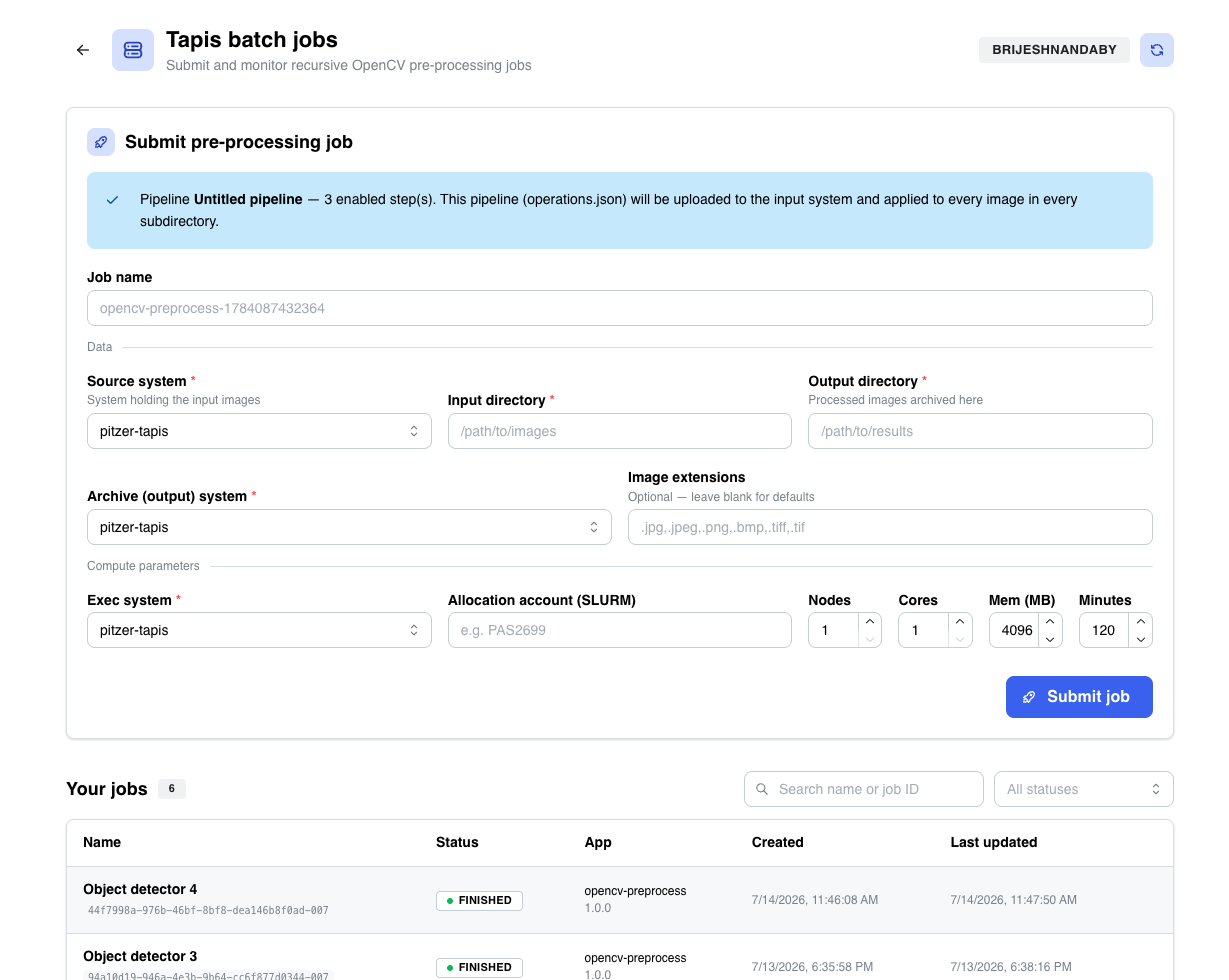Click the jobs count badge showing 6
1229x980 pixels.
click(x=172, y=789)
